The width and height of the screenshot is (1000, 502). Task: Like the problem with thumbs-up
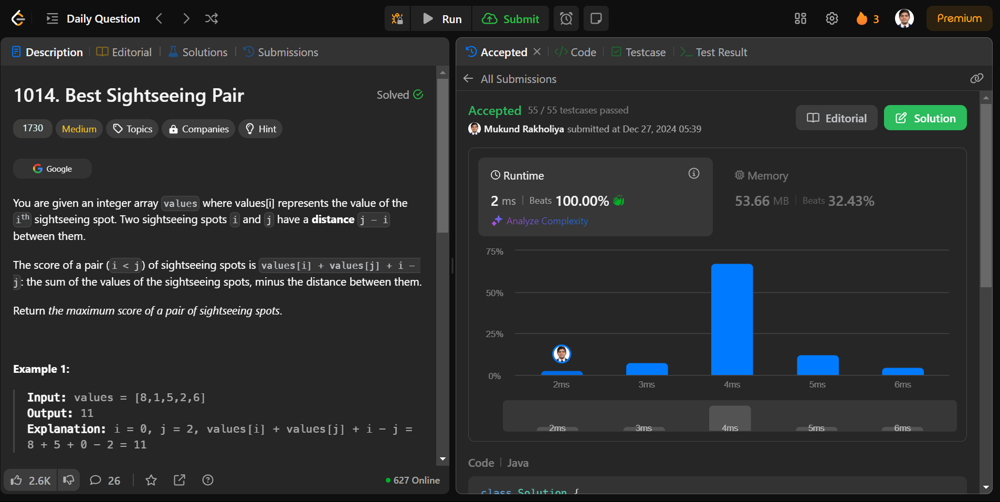pos(31,480)
